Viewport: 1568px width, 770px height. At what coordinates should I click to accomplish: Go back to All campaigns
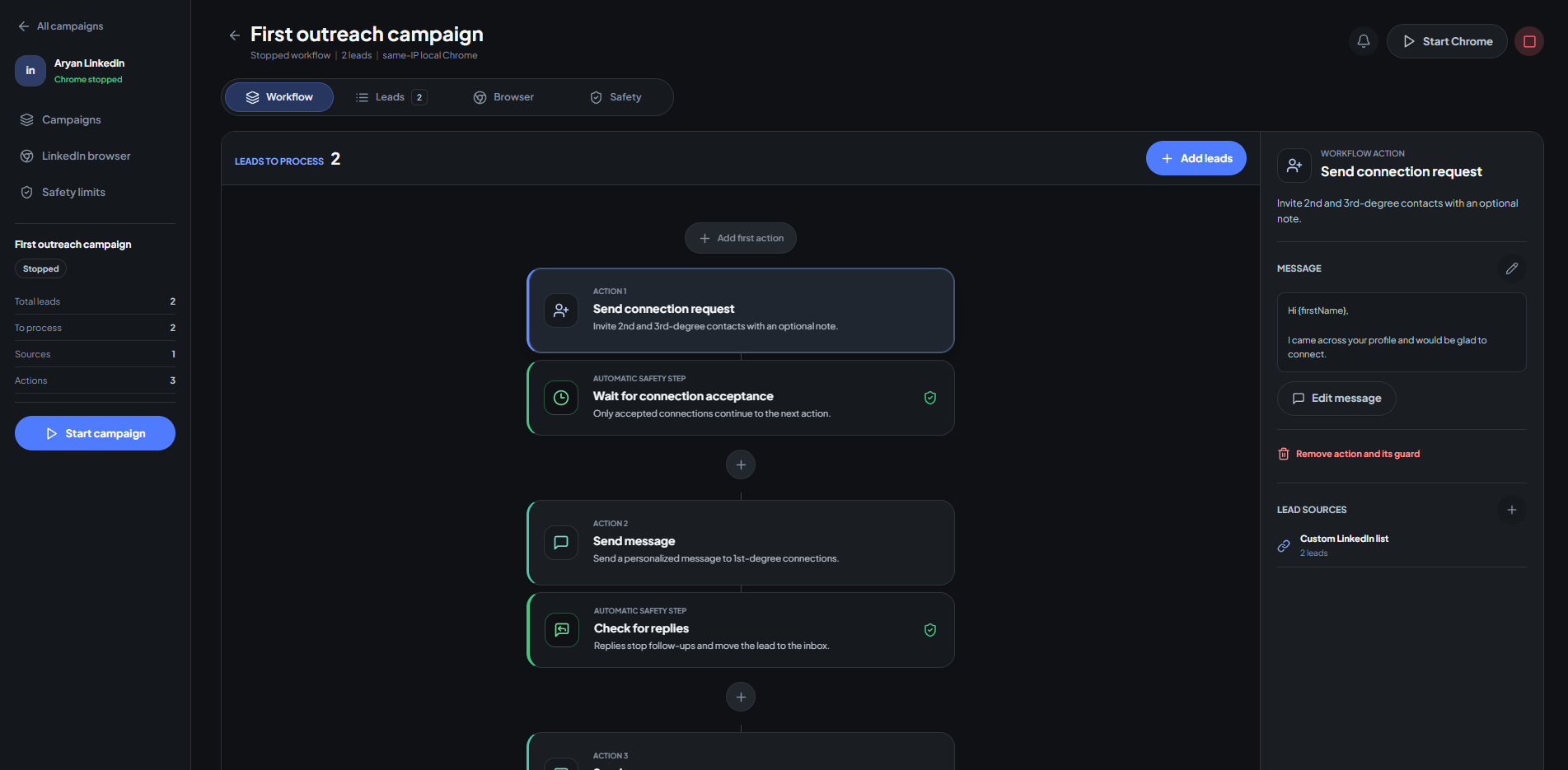pos(61,26)
